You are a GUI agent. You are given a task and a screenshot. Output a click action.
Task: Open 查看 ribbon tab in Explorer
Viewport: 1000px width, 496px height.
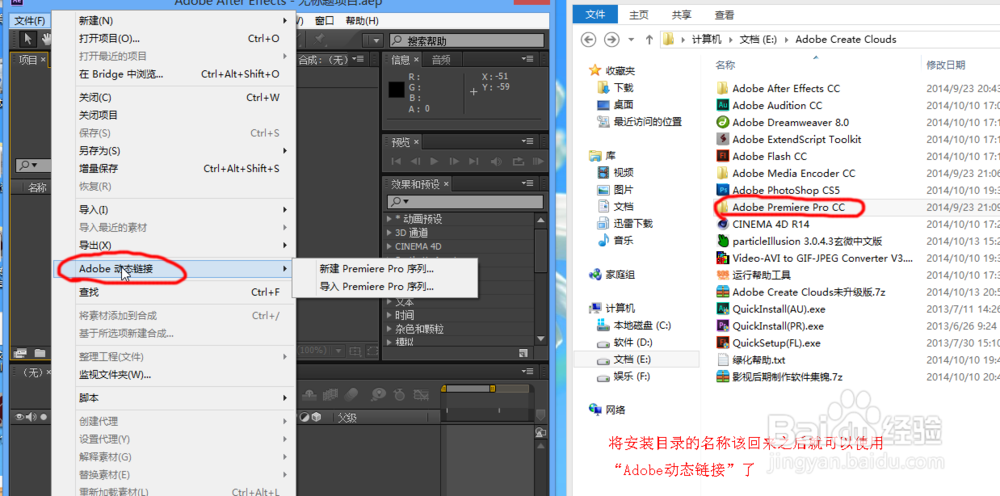tap(724, 15)
